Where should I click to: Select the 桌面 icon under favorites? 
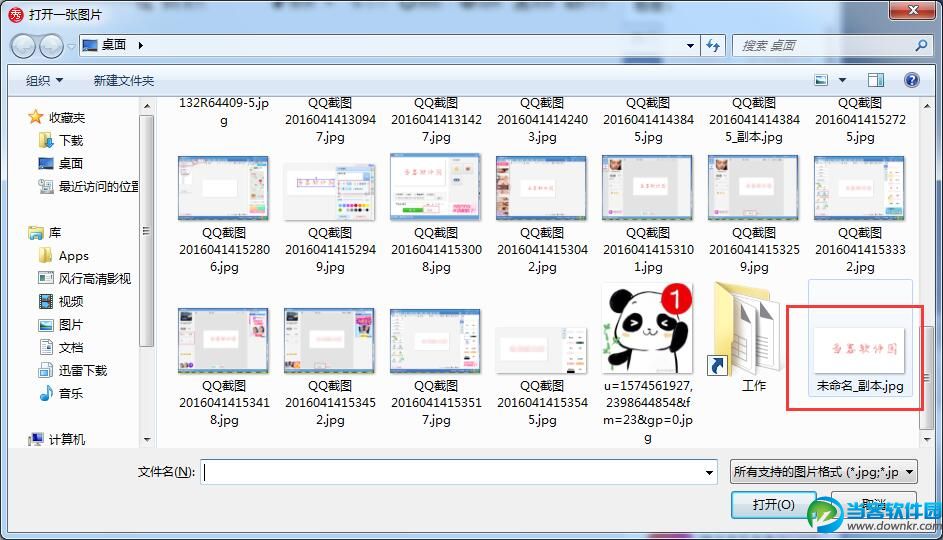[46, 163]
